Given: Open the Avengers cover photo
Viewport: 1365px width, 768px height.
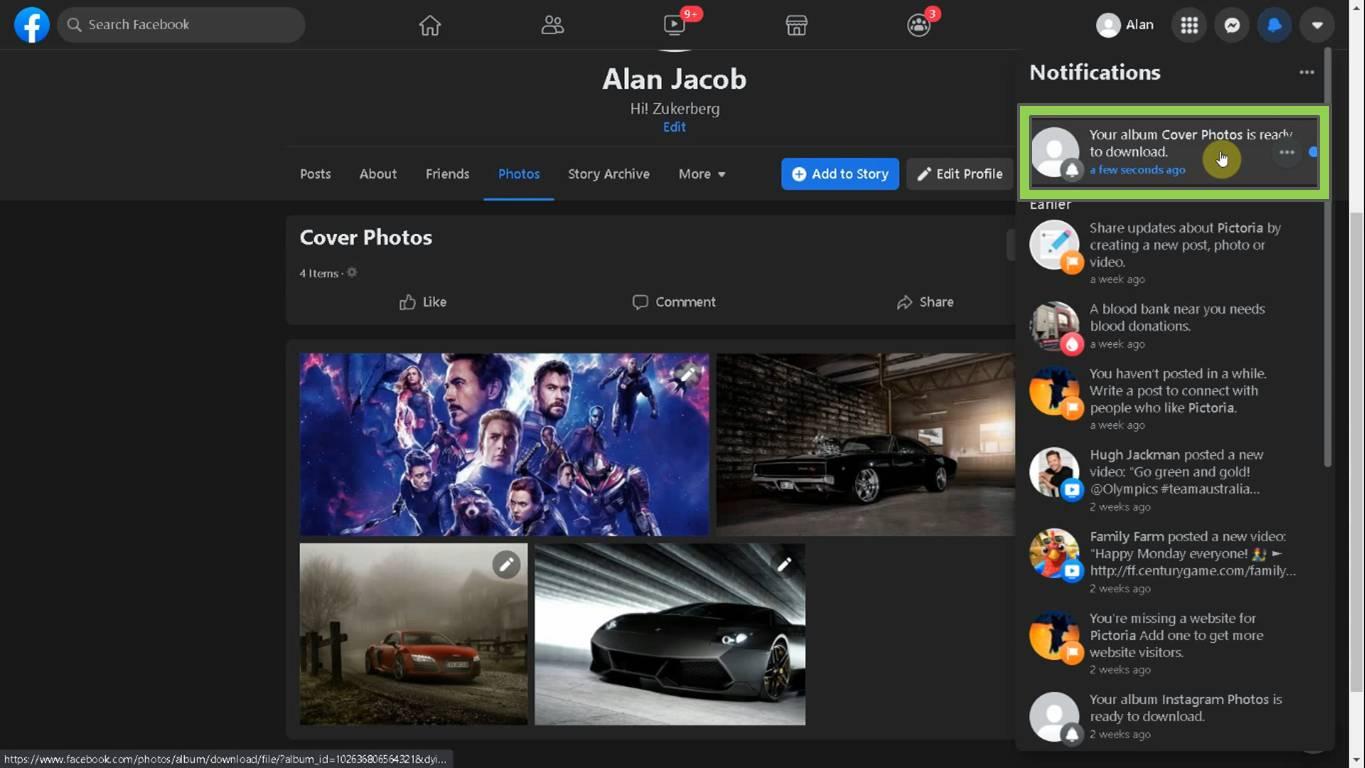Looking at the screenshot, I should point(504,444).
